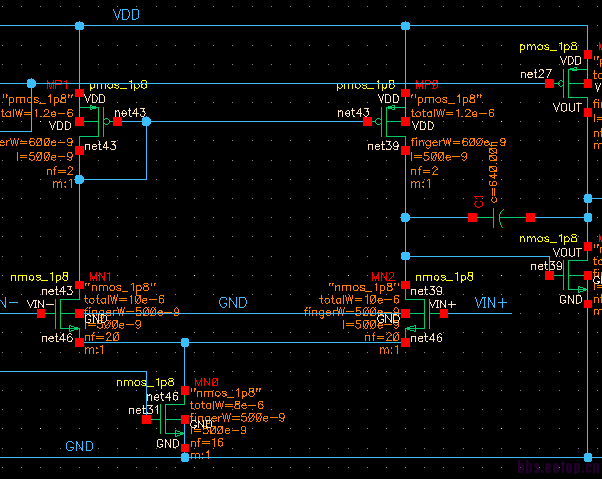
Task: Select MN2's nf=20 parameter
Action: click(x=382, y=337)
